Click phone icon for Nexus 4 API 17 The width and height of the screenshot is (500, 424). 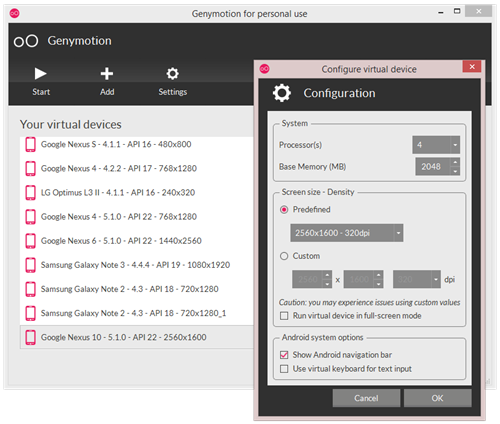30,168
